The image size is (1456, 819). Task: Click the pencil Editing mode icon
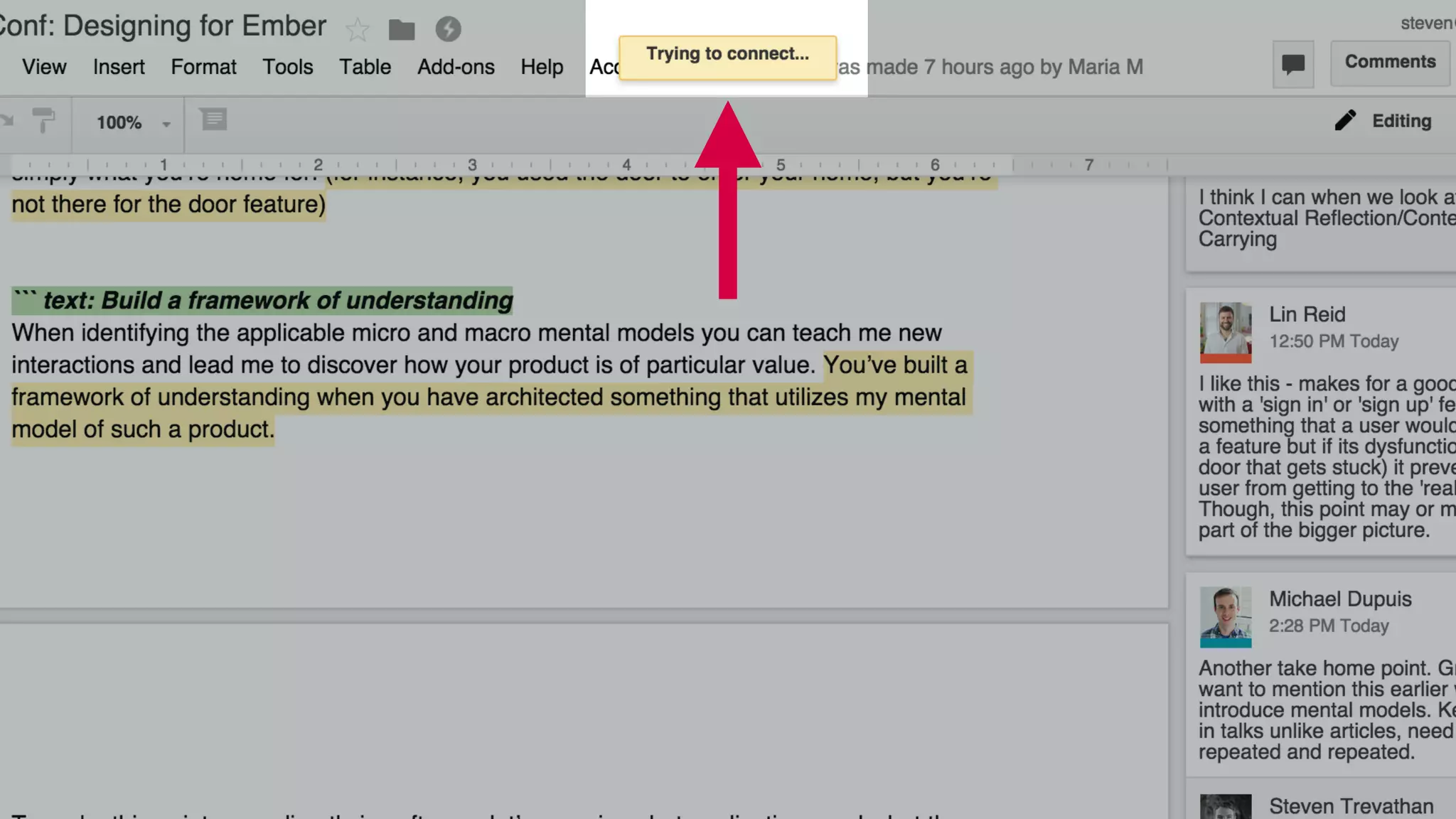1345,121
